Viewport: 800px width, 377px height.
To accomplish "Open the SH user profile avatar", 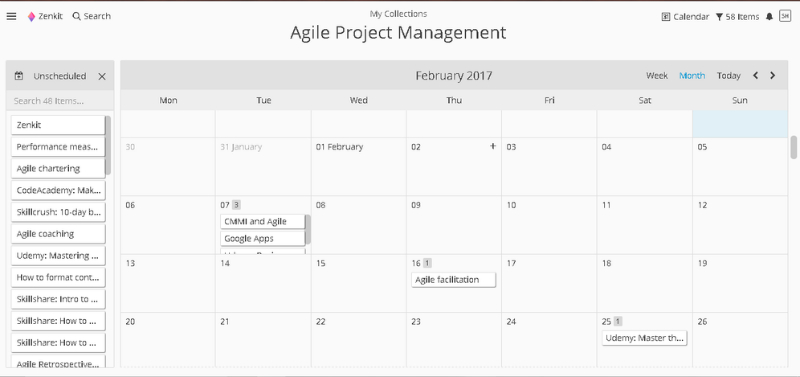I will tap(785, 16).
